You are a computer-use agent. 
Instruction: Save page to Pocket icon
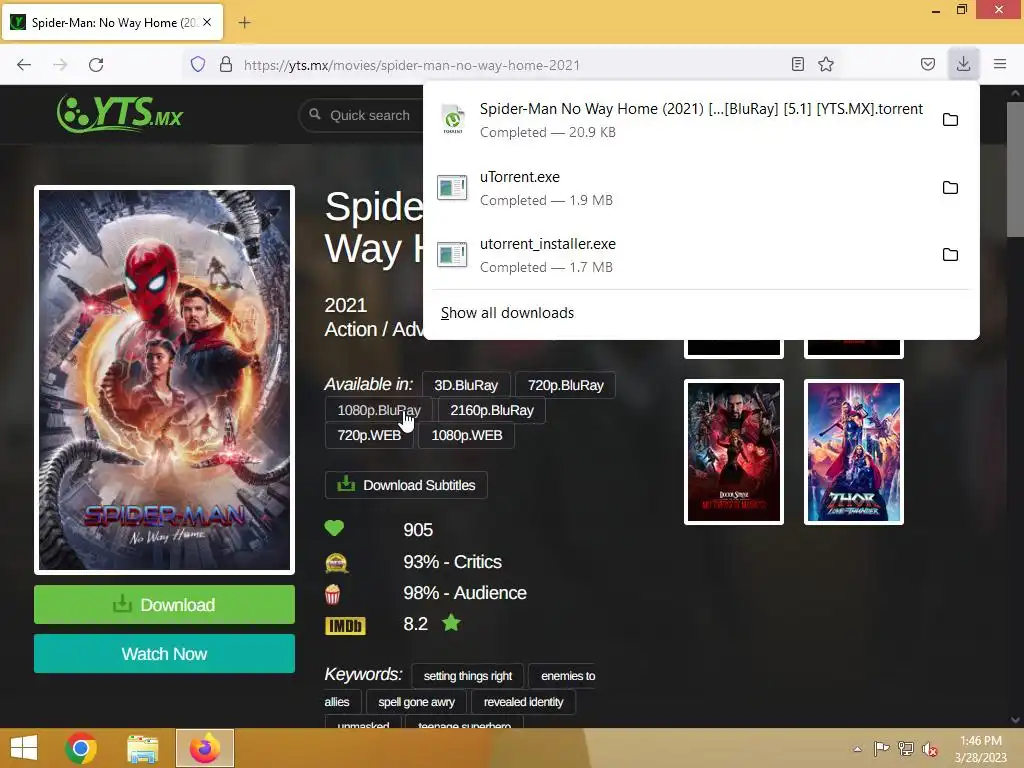pyautogui.click(x=927, y=64)
